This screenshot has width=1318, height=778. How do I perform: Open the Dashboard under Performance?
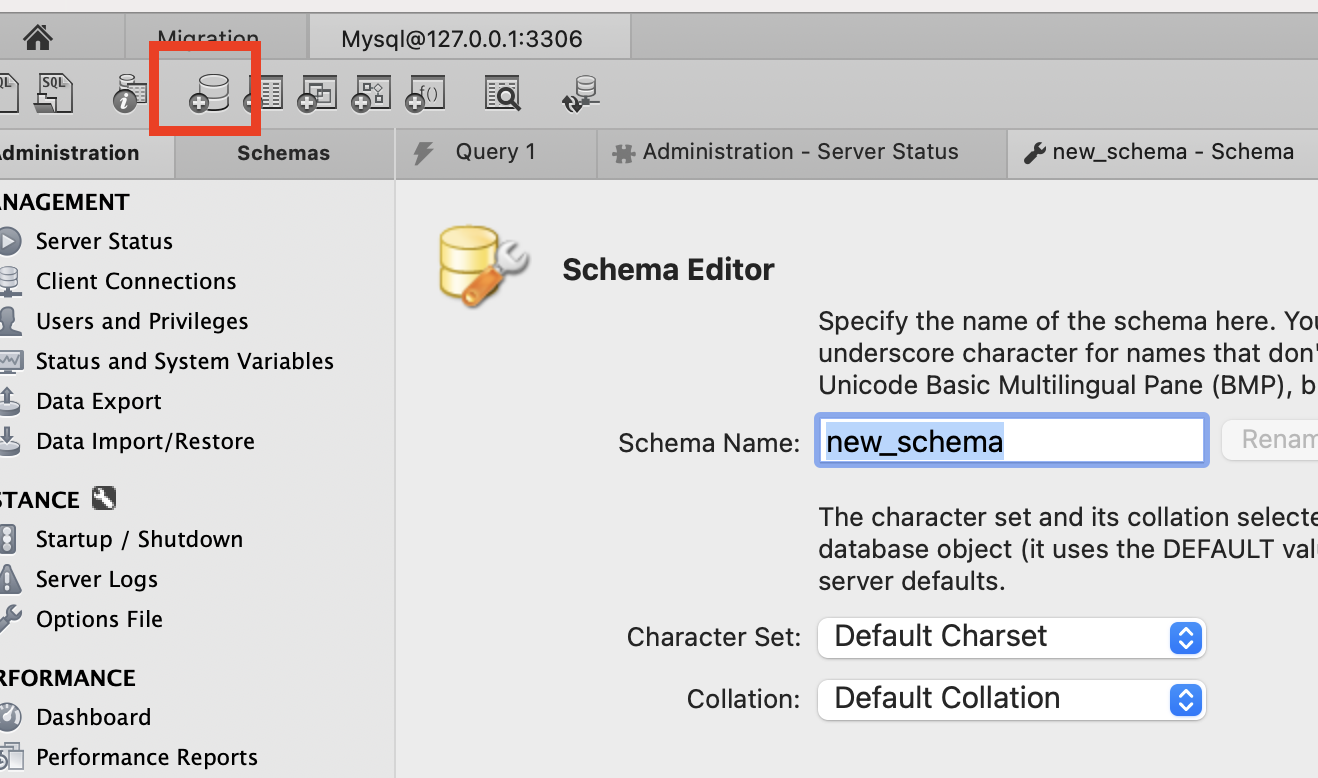[x=93, y=717]
